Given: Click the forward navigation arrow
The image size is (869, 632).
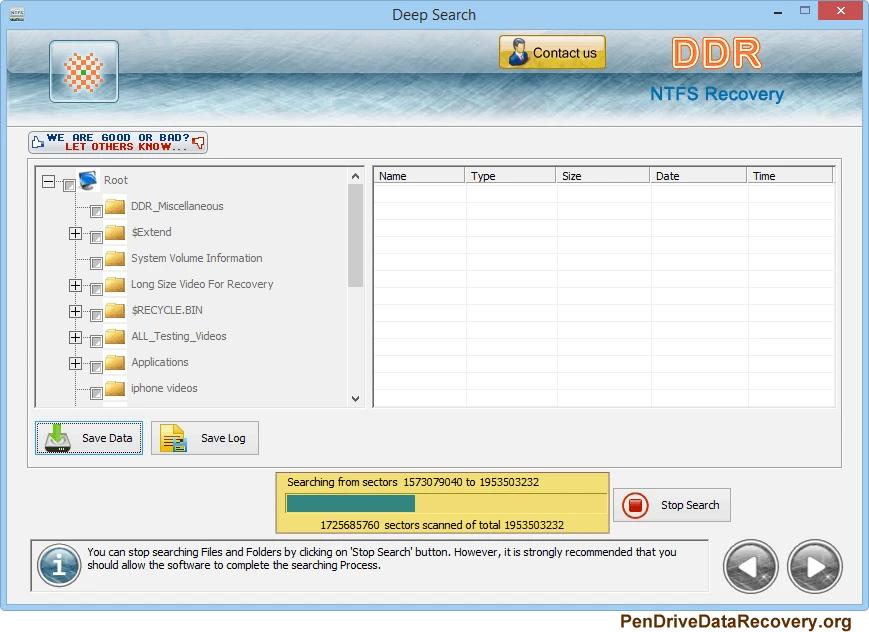Looking at the screenshot, I should pyautogui.click(x=814, y=566).
